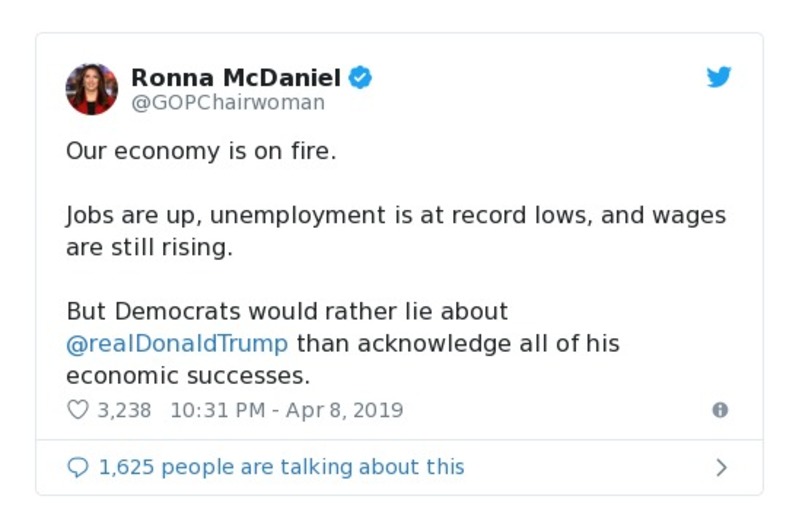Click the 3,238 likes count
Image resolution: width=799 pixels, height=531 pixels.
(124, 410)
